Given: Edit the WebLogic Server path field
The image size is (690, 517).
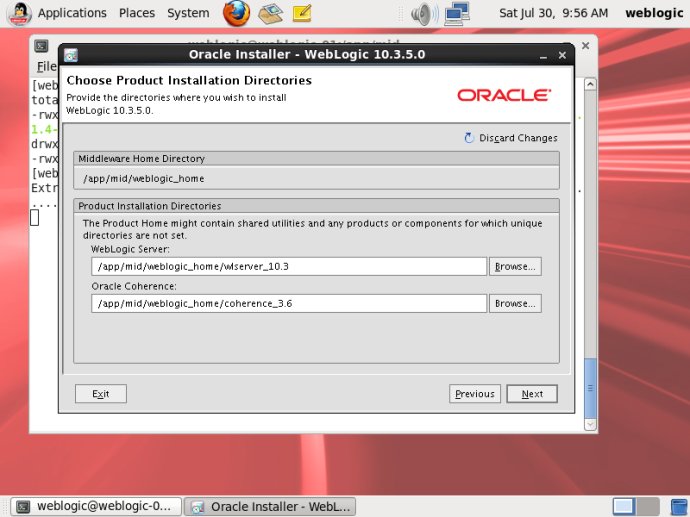Looking at the screenshot, I should [289, 266].
